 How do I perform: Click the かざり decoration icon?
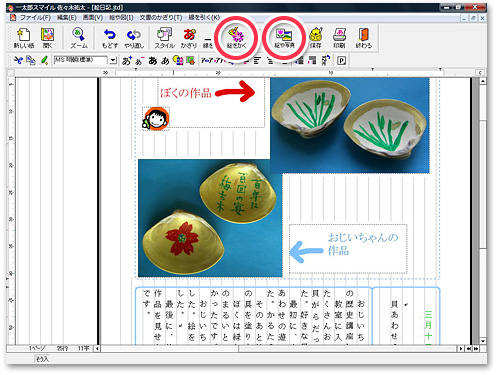pyautogui.click(x=189, y=38)
